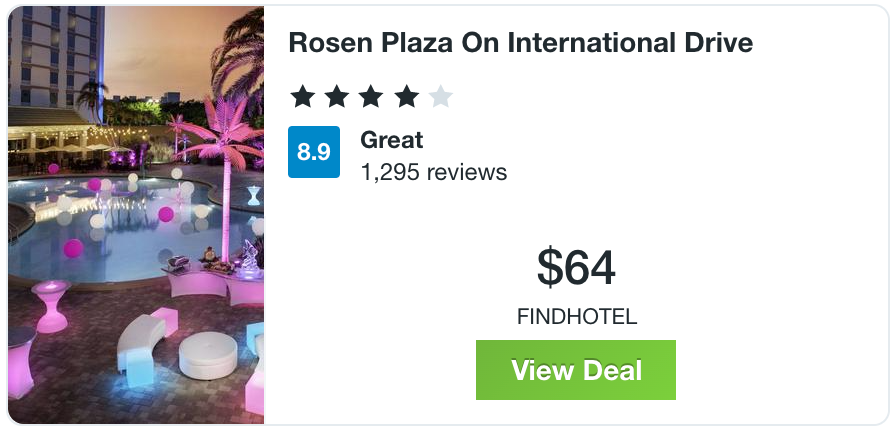Open the 1,295 reviews link

433,172
